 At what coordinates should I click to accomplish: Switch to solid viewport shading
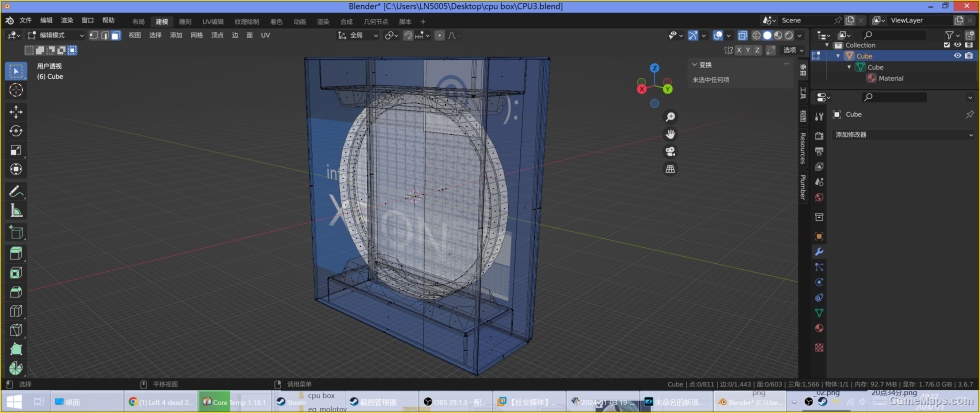(767, 36)
